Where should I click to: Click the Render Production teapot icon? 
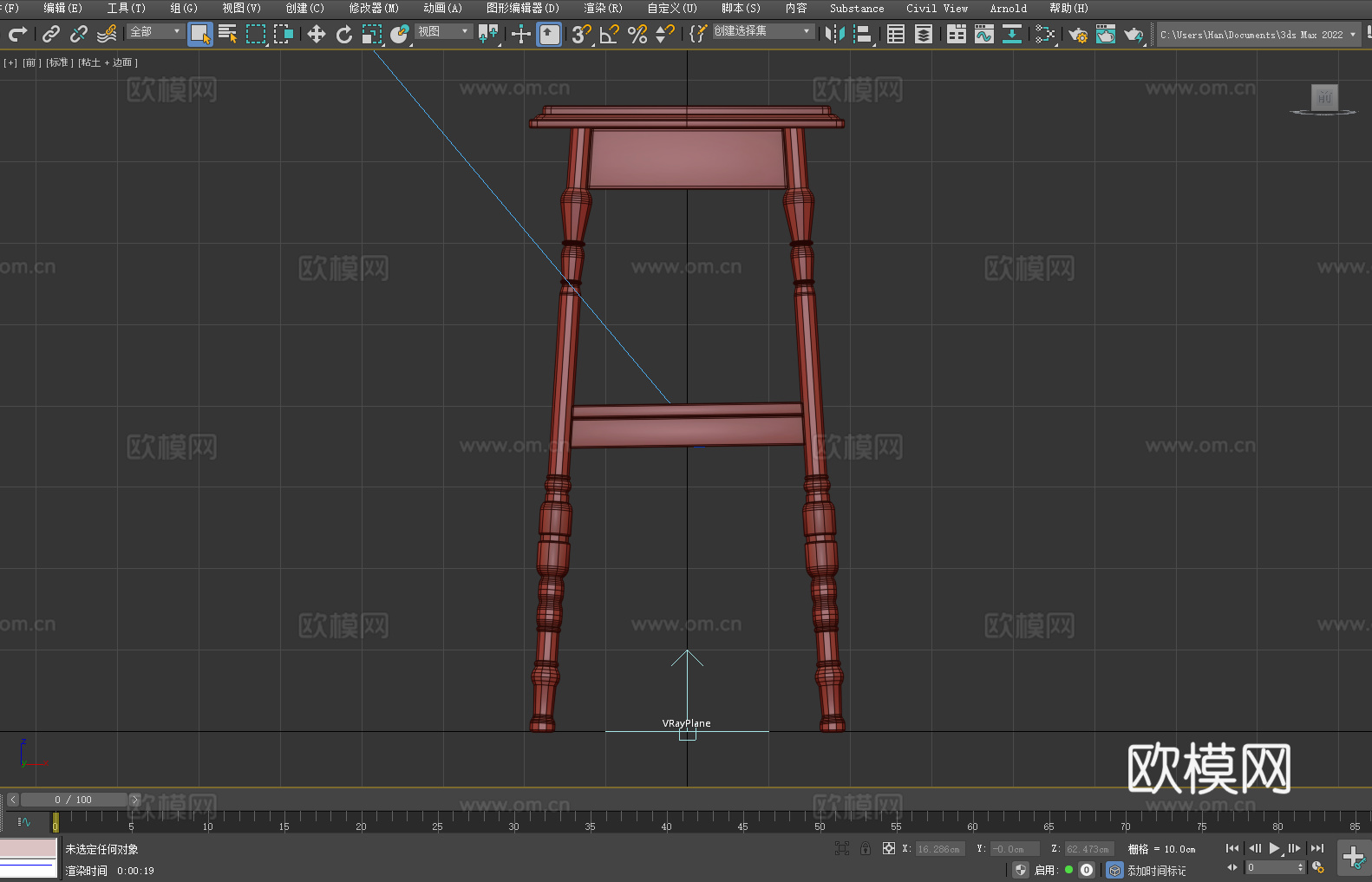point(1134,34)
